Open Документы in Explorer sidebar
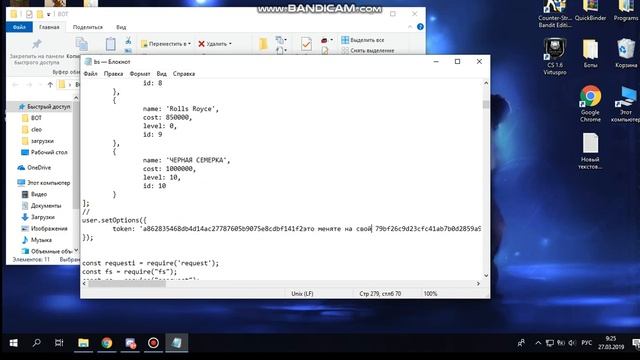This screenshot has height=360, width=640. [41, 206]
